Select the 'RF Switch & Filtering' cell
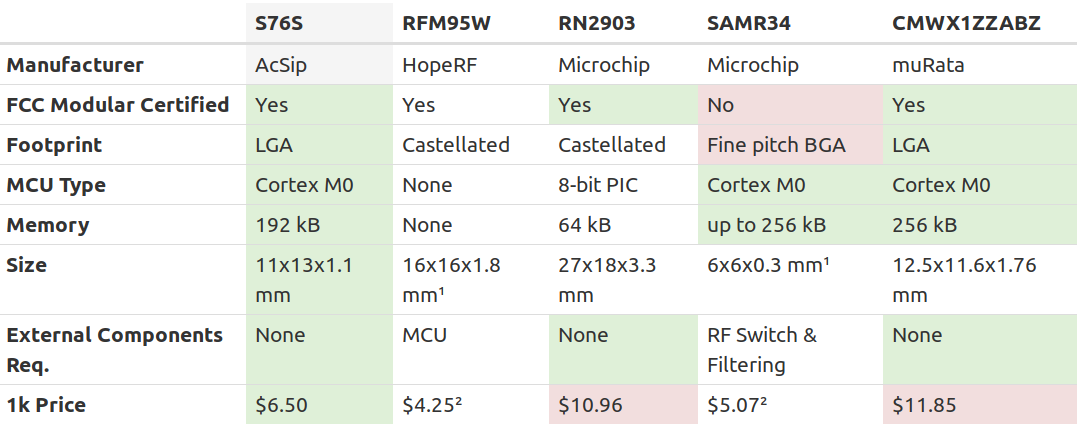This screenshot has height=429, width=1081. (x=790, y=350)
